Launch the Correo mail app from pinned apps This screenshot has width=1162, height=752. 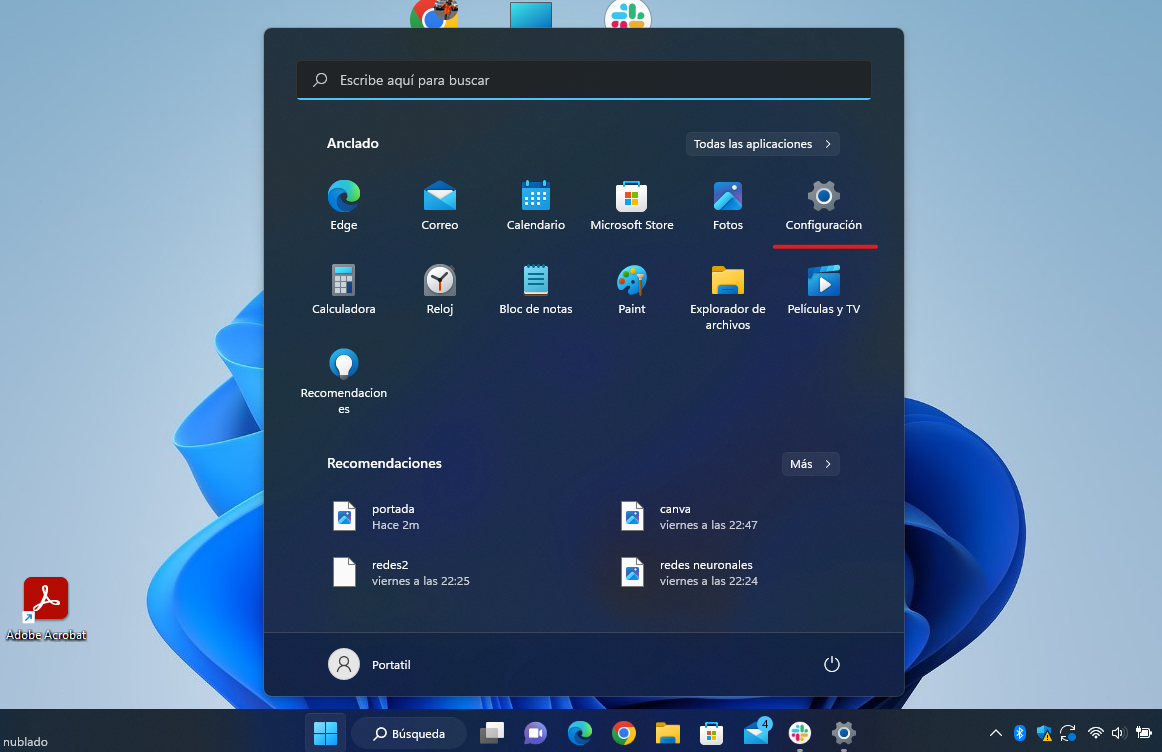pyautogui.click(x=439, y=205)
